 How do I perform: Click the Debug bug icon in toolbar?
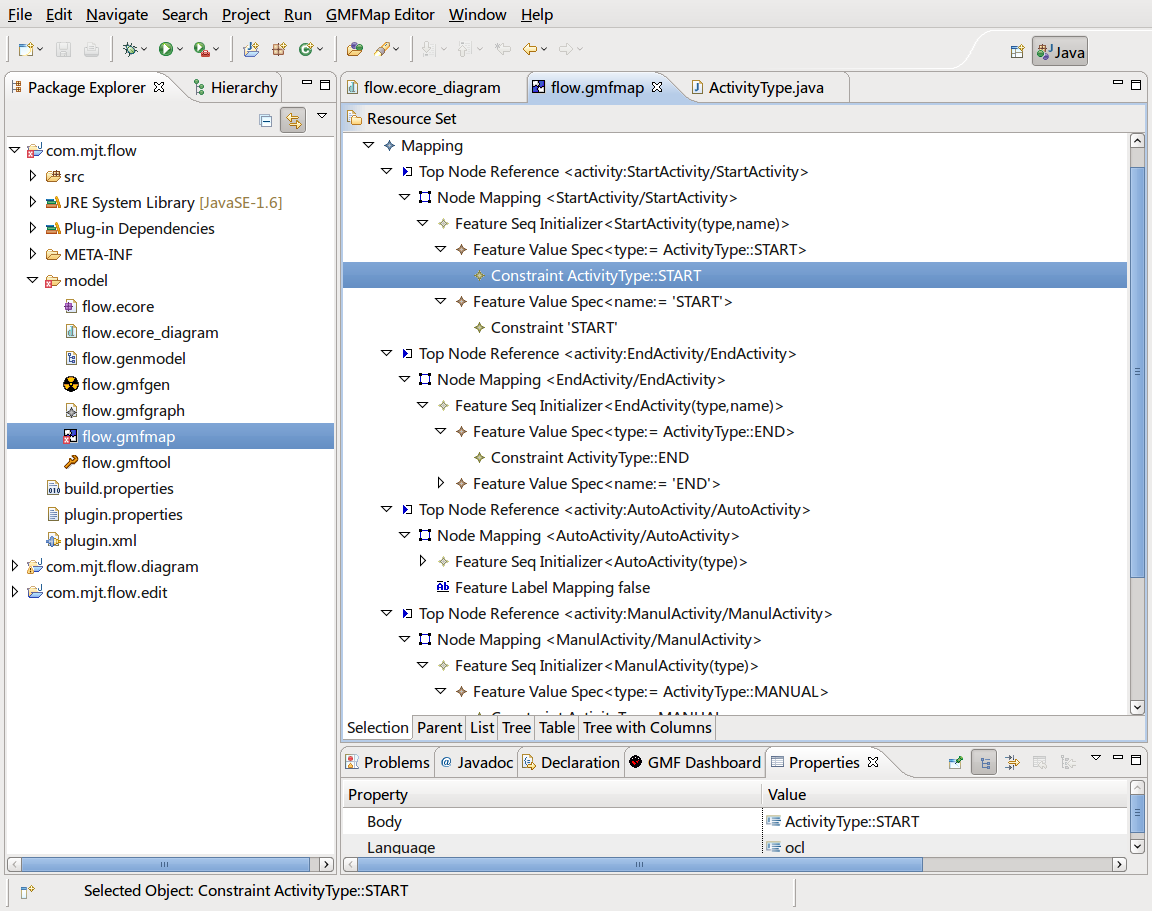click(x=129, y=49)
